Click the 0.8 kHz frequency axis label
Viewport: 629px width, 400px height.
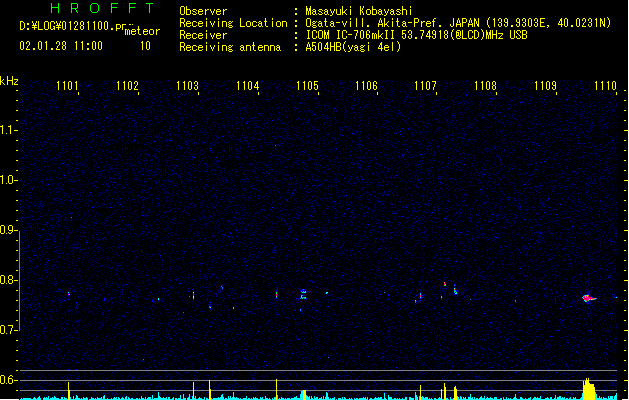[x=8, y=280]
